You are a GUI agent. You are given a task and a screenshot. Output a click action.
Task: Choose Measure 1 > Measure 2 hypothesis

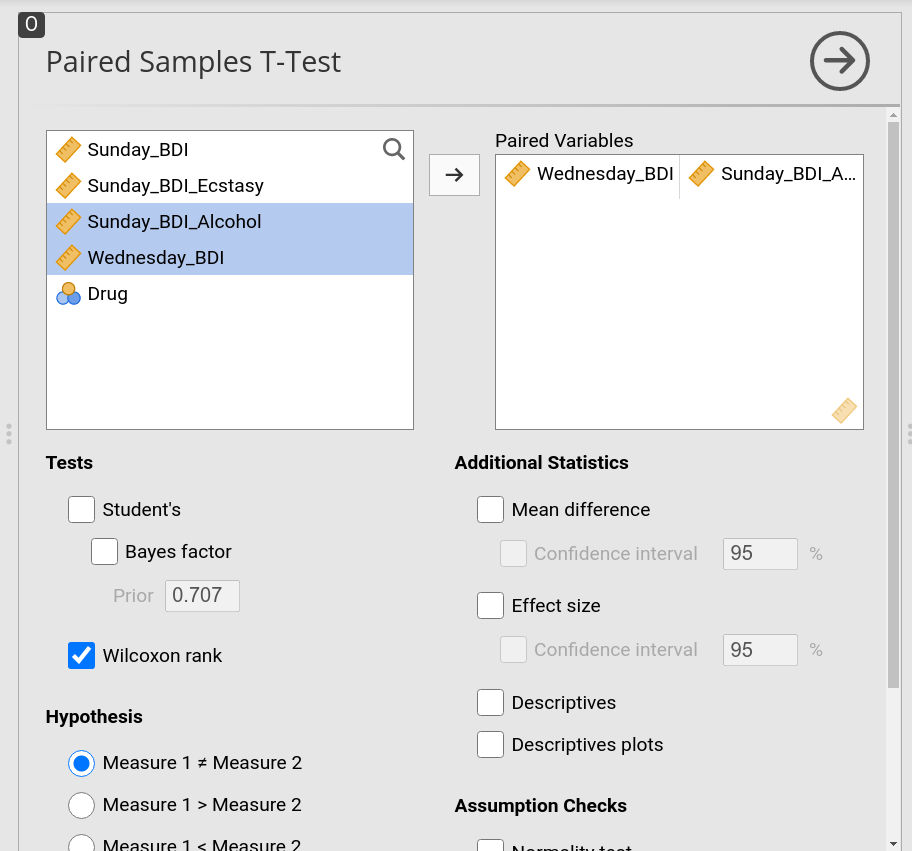pos(81,805)
